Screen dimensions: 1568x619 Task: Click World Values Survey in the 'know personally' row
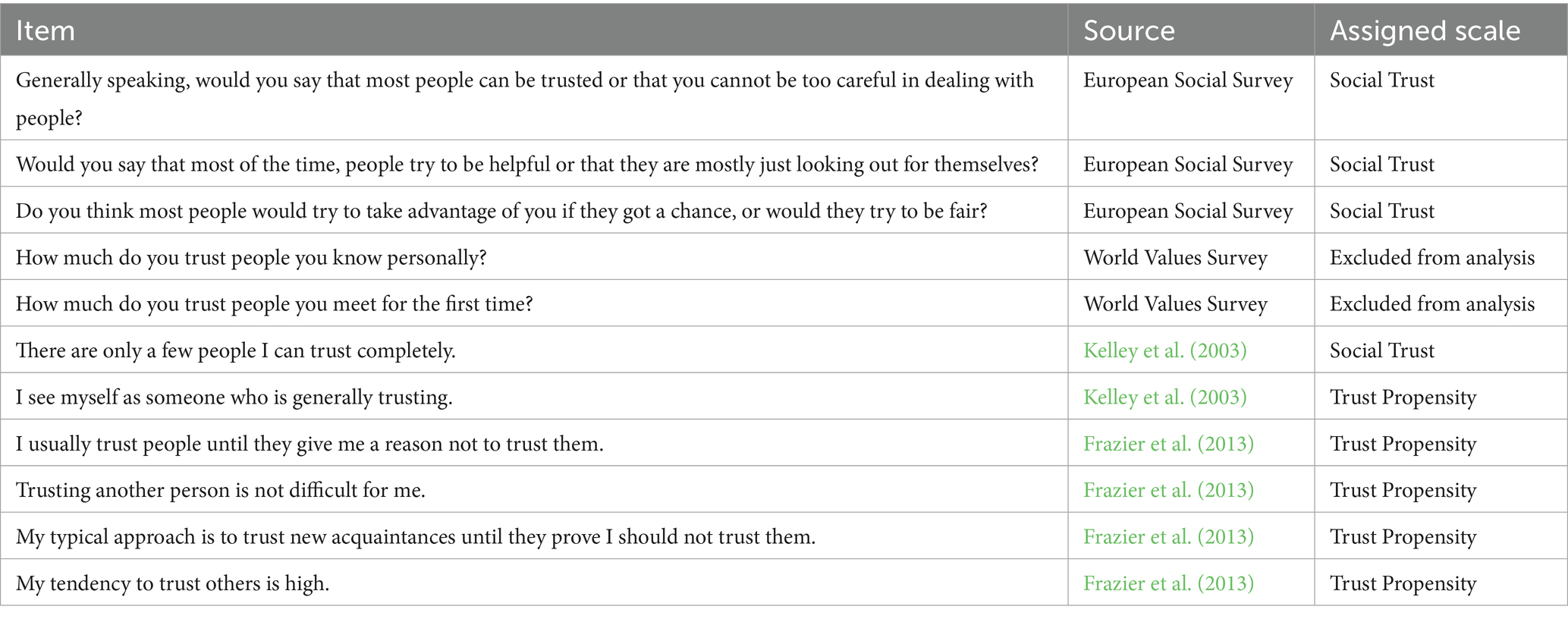click(1175, 258)
